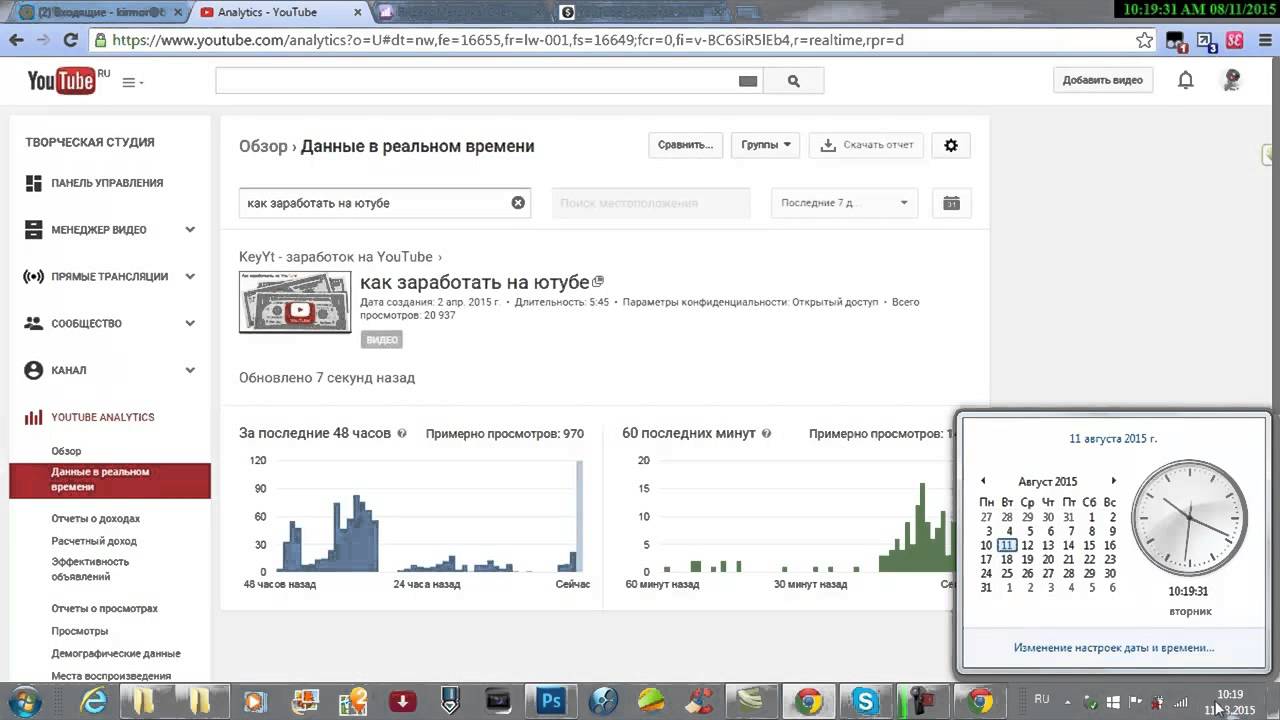Select August 20 in the calendar
The height and width of the screenshot is (720, 1280).
1048,559
